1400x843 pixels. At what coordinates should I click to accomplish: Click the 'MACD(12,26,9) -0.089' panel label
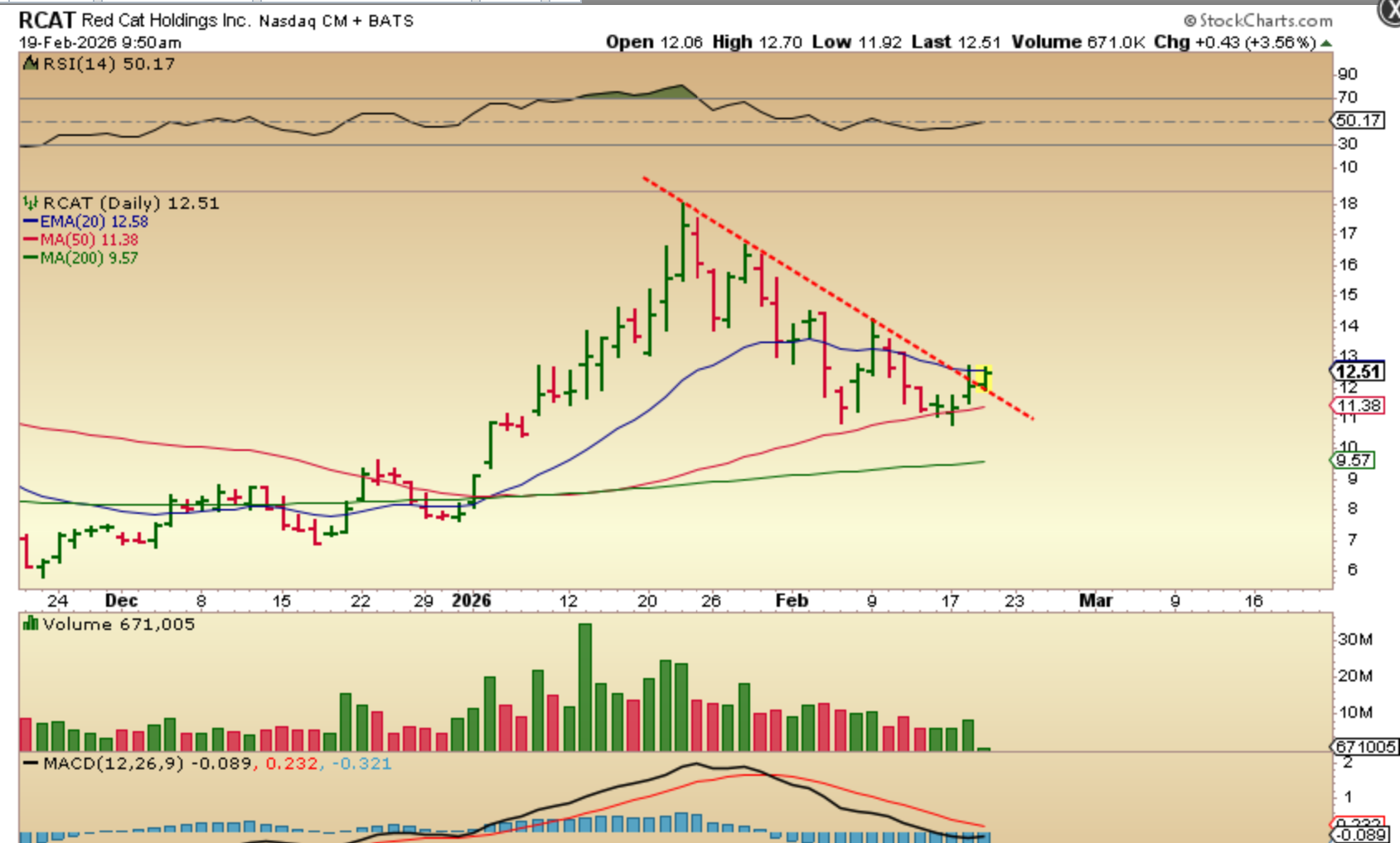147,763
